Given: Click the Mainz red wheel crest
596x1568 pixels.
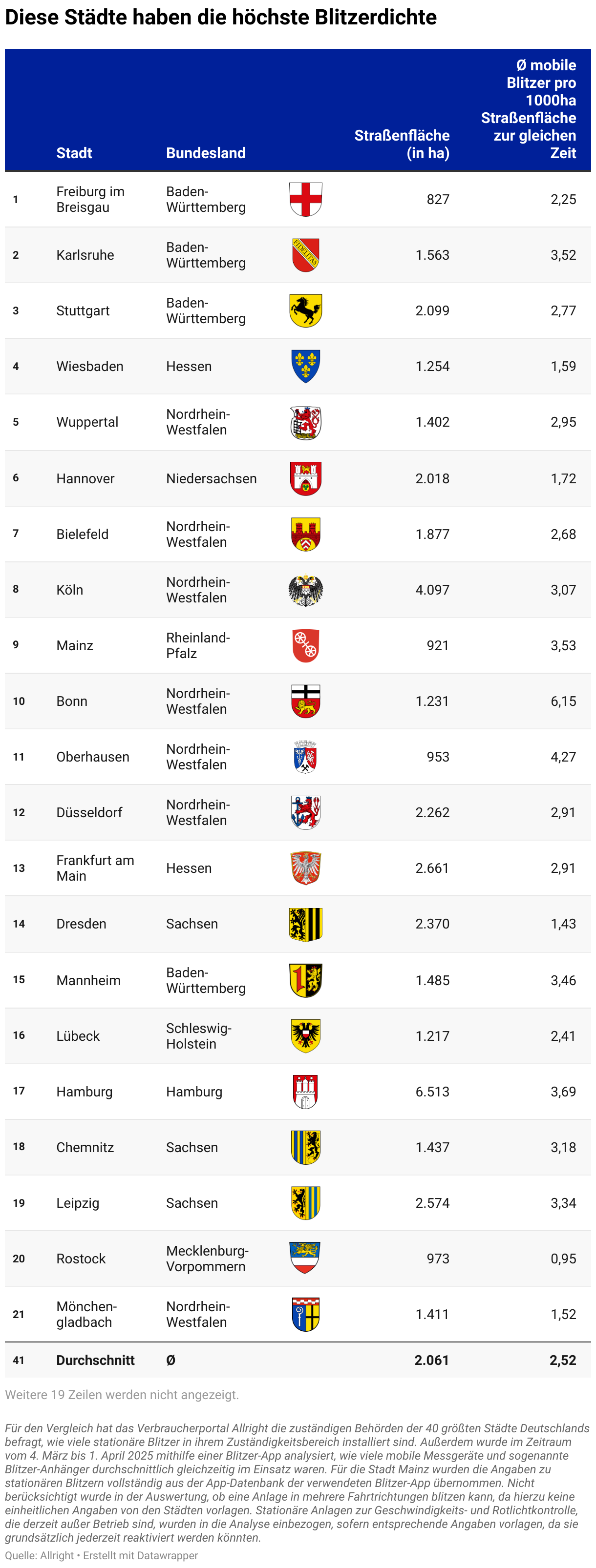Looking at the screenshot, I should click(305, 645).
